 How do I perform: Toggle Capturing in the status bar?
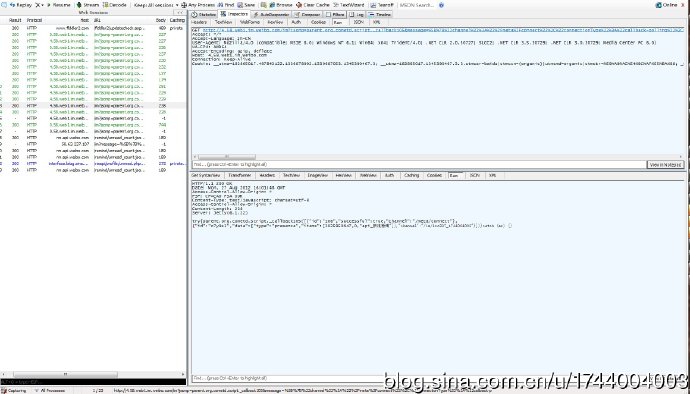[14, 390]
